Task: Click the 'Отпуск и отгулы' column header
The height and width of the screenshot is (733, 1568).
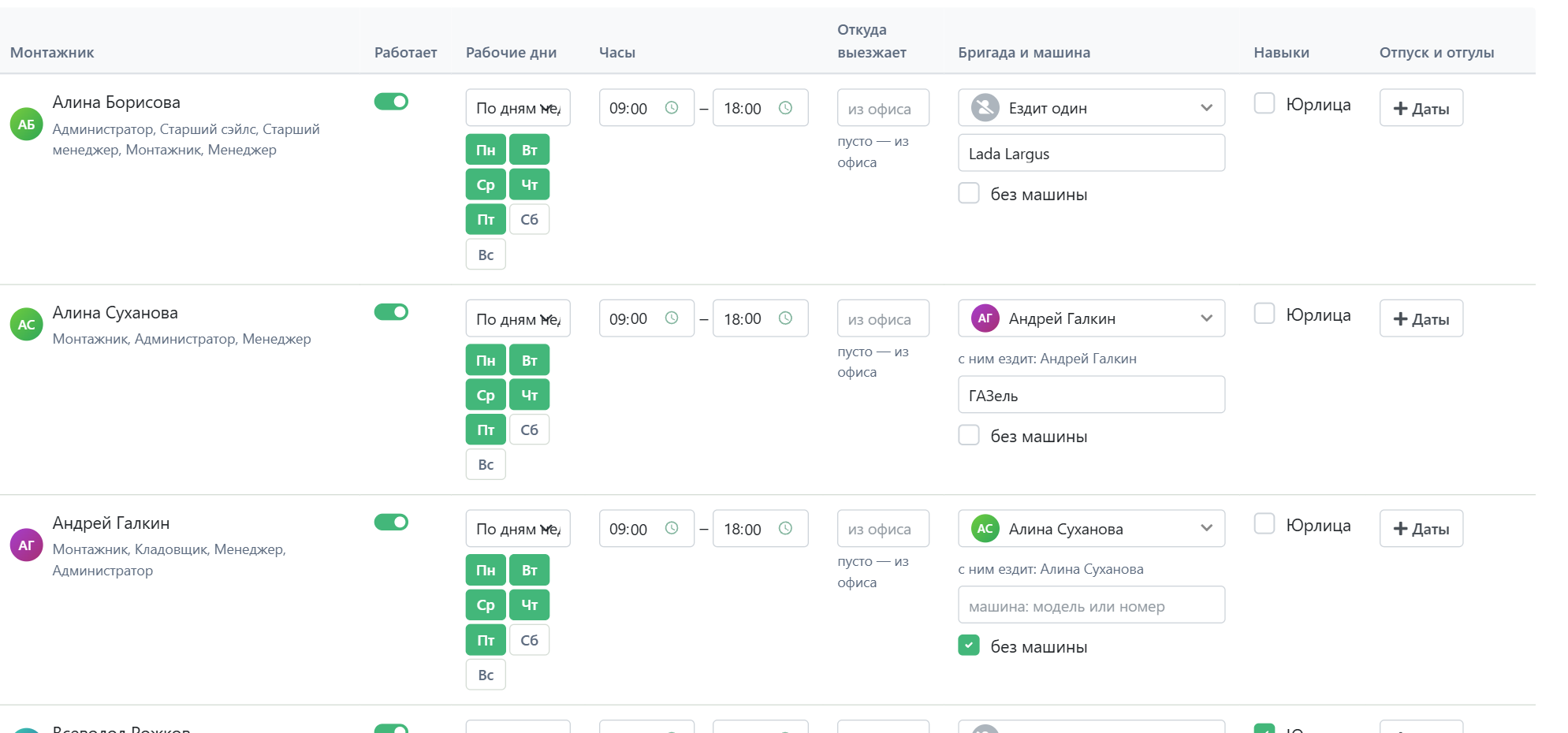Action: 1436,52
